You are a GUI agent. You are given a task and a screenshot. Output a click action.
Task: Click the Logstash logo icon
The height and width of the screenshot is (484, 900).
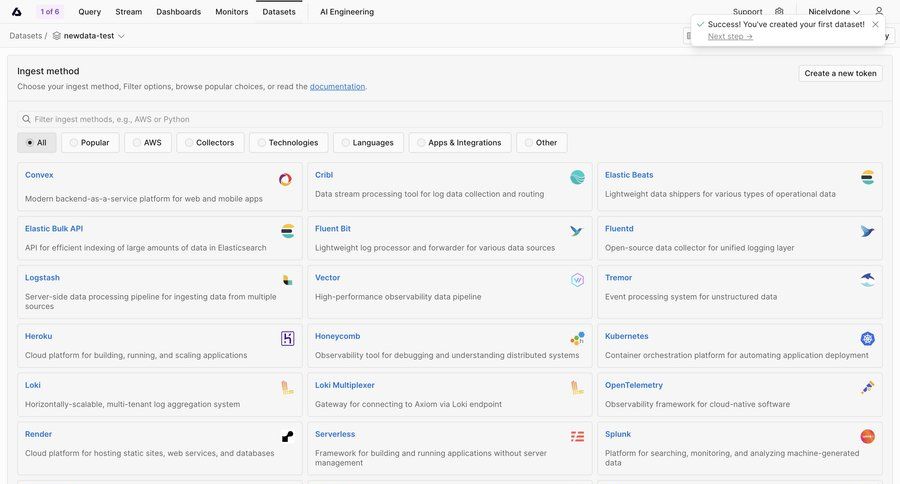click(288, 280)
